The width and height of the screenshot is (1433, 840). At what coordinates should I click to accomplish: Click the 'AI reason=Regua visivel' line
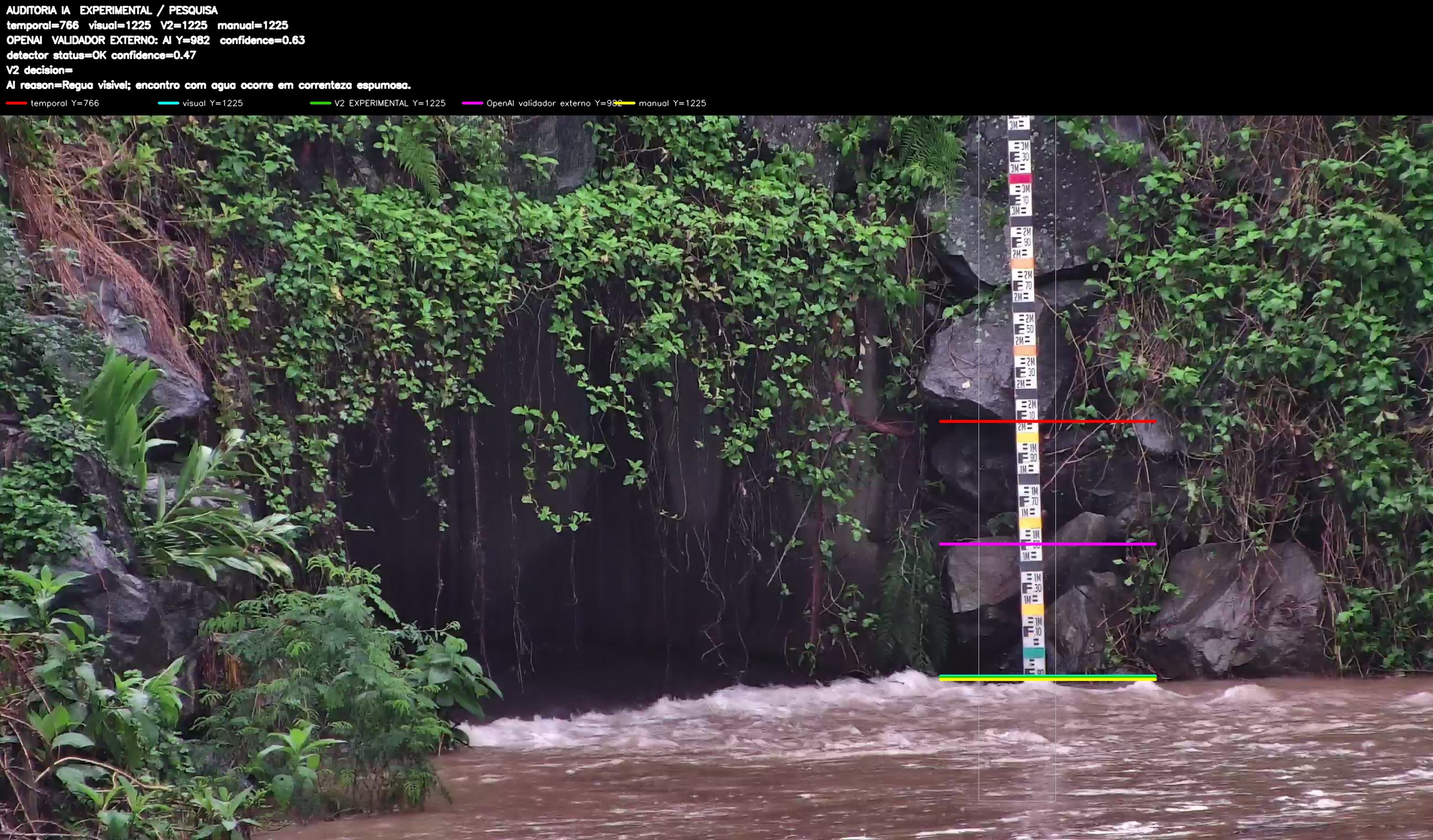point(208,85)
